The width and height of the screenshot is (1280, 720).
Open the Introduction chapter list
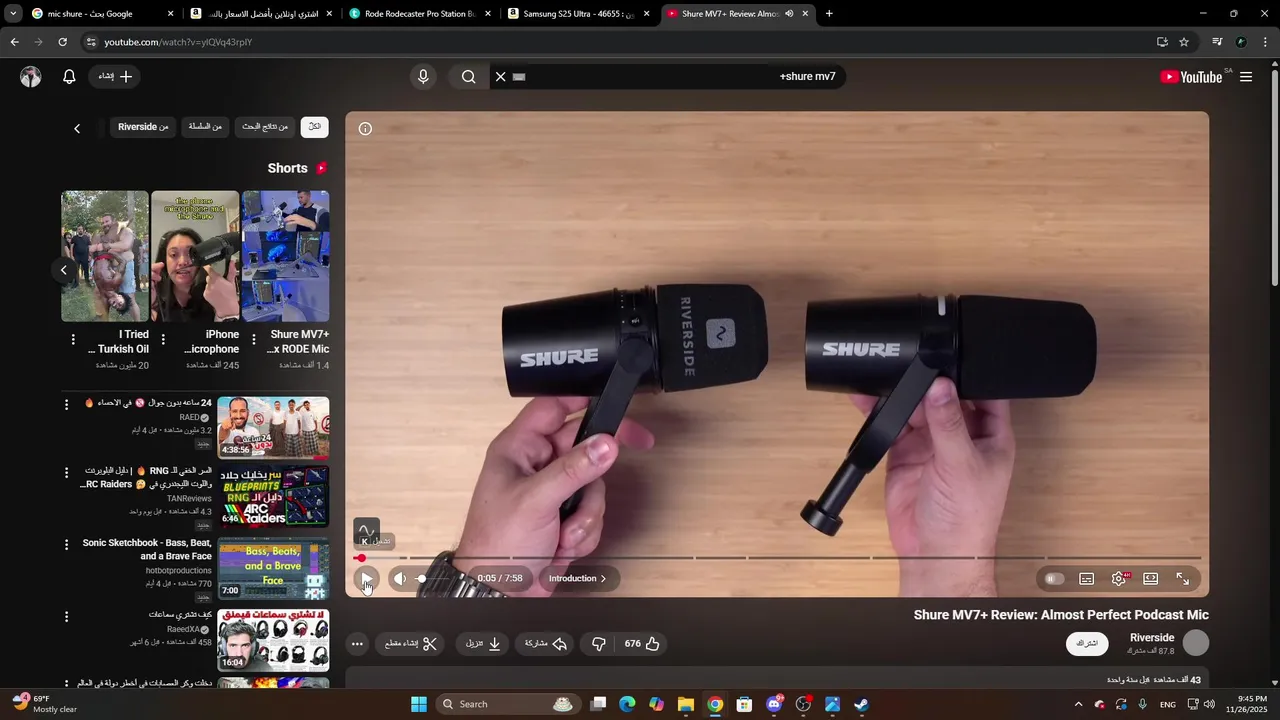(x=578, y=578)
